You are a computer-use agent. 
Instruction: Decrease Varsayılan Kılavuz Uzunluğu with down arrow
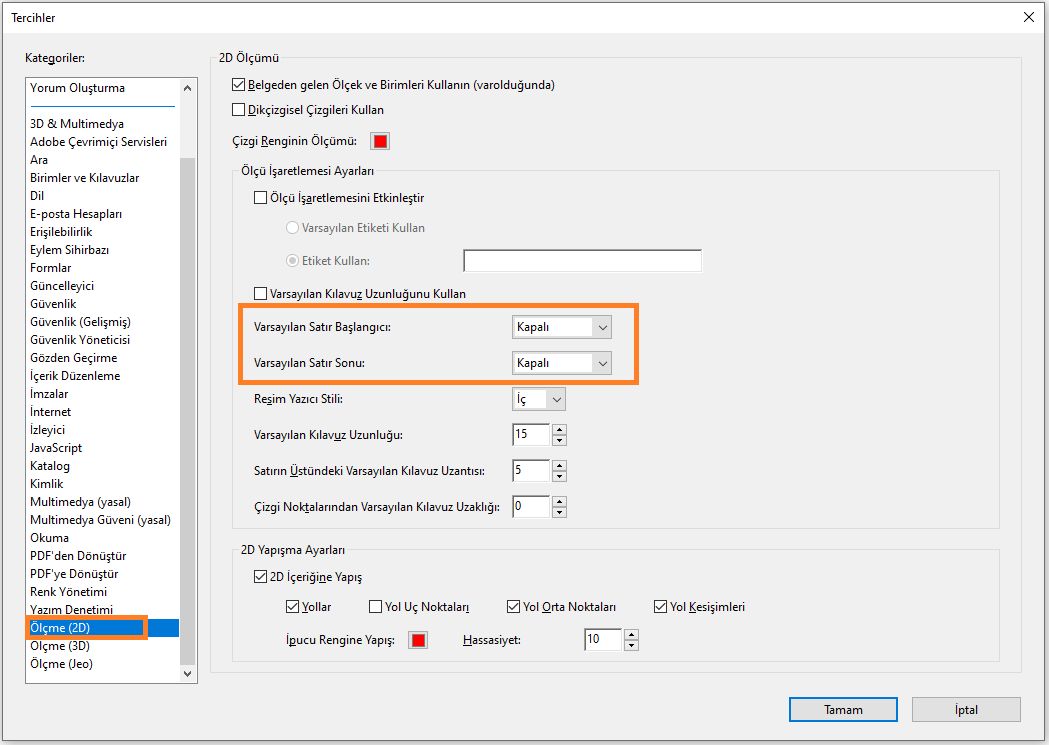[559, 440]
